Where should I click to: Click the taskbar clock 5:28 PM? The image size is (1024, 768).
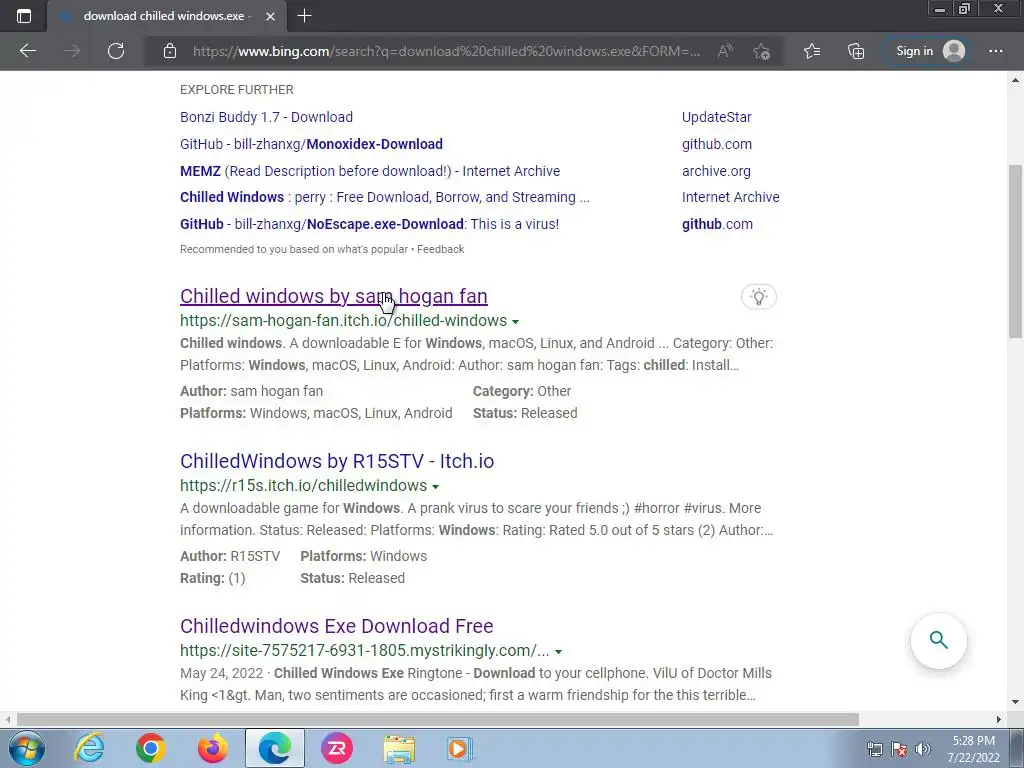click(974, 741)
